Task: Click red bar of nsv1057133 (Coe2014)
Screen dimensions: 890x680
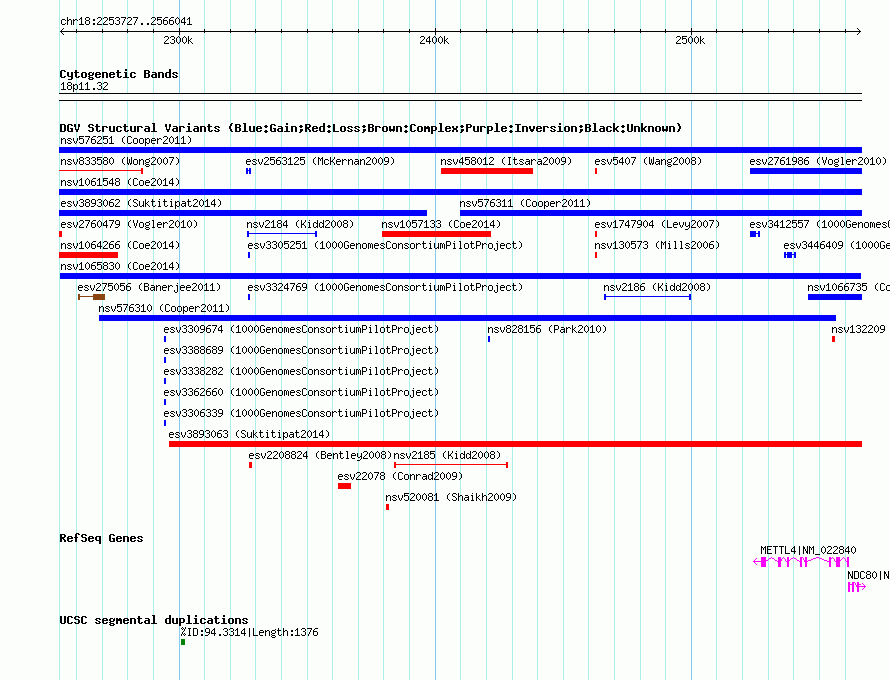Action: pyautogui.click(x=436, y=234)
